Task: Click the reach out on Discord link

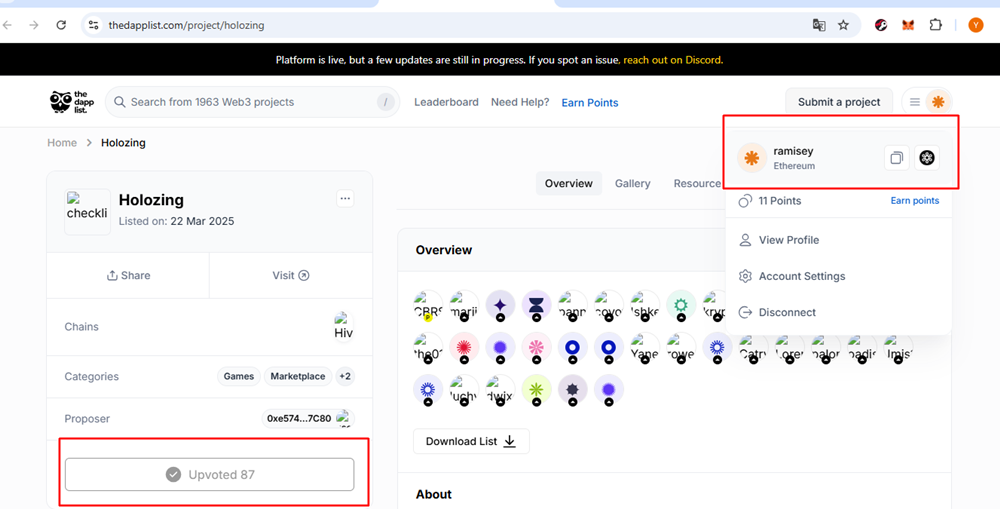Action: (672, 60)
